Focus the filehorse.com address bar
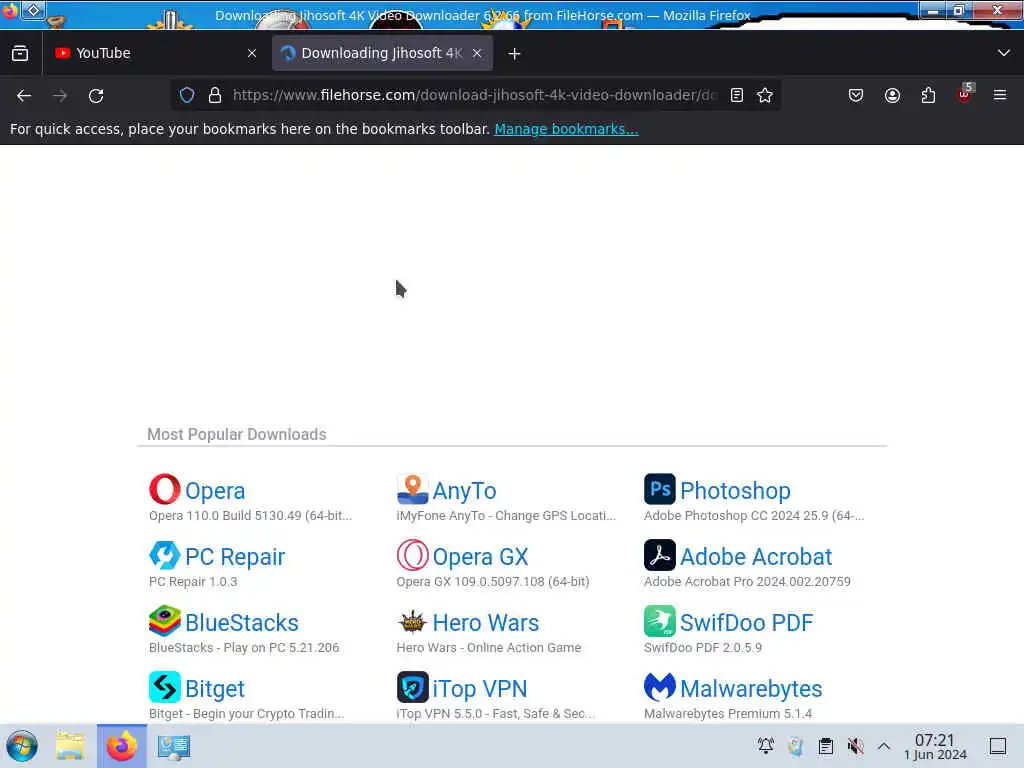 475,95
